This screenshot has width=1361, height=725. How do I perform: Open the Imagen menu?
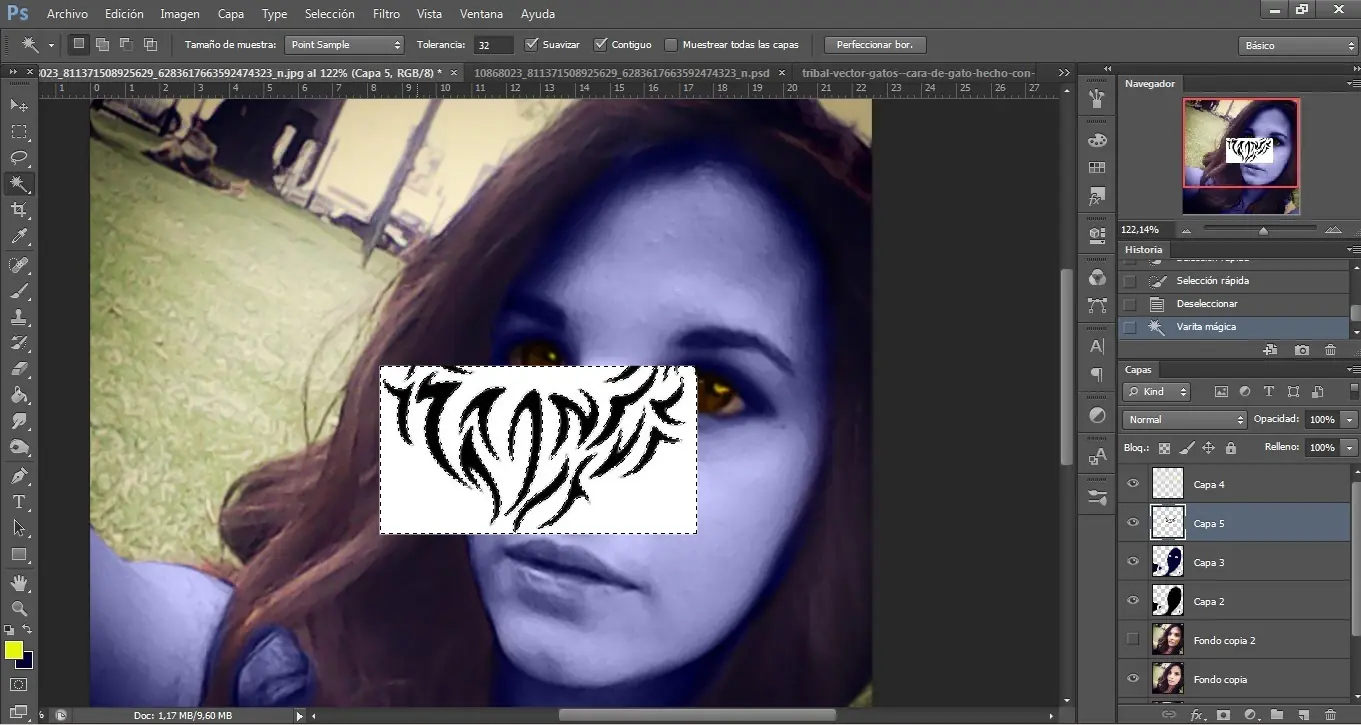pyautogui.click(x=180, y=14)
